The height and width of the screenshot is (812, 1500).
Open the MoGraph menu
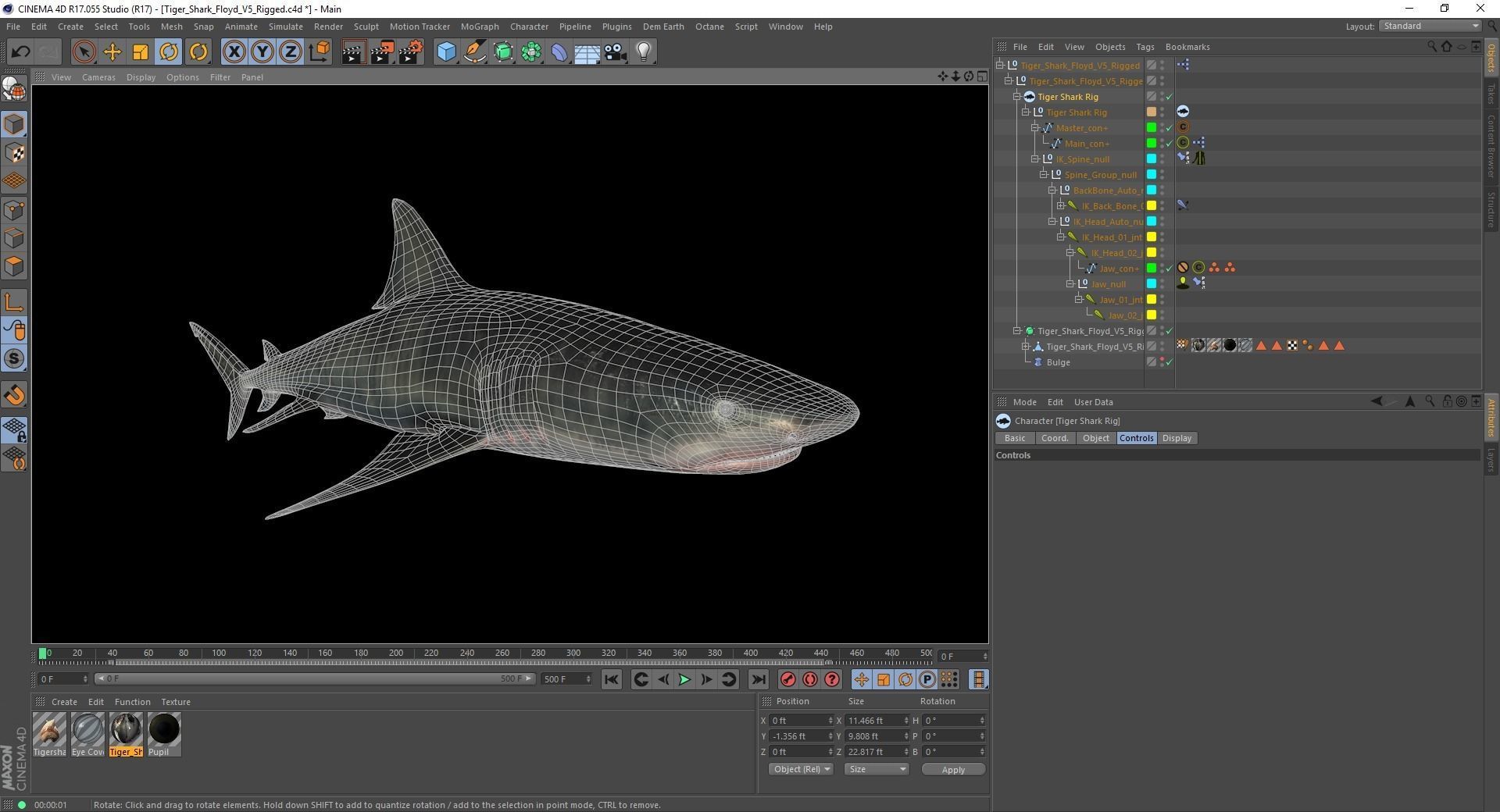pyautogui.click(x=480, y=27)
